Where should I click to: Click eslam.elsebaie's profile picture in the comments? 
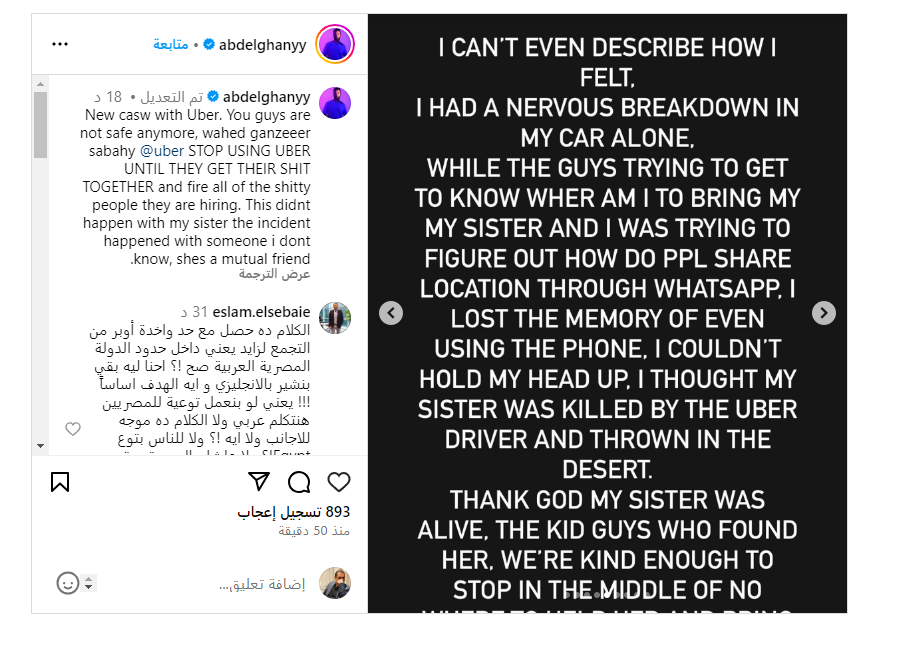point(335,318)
